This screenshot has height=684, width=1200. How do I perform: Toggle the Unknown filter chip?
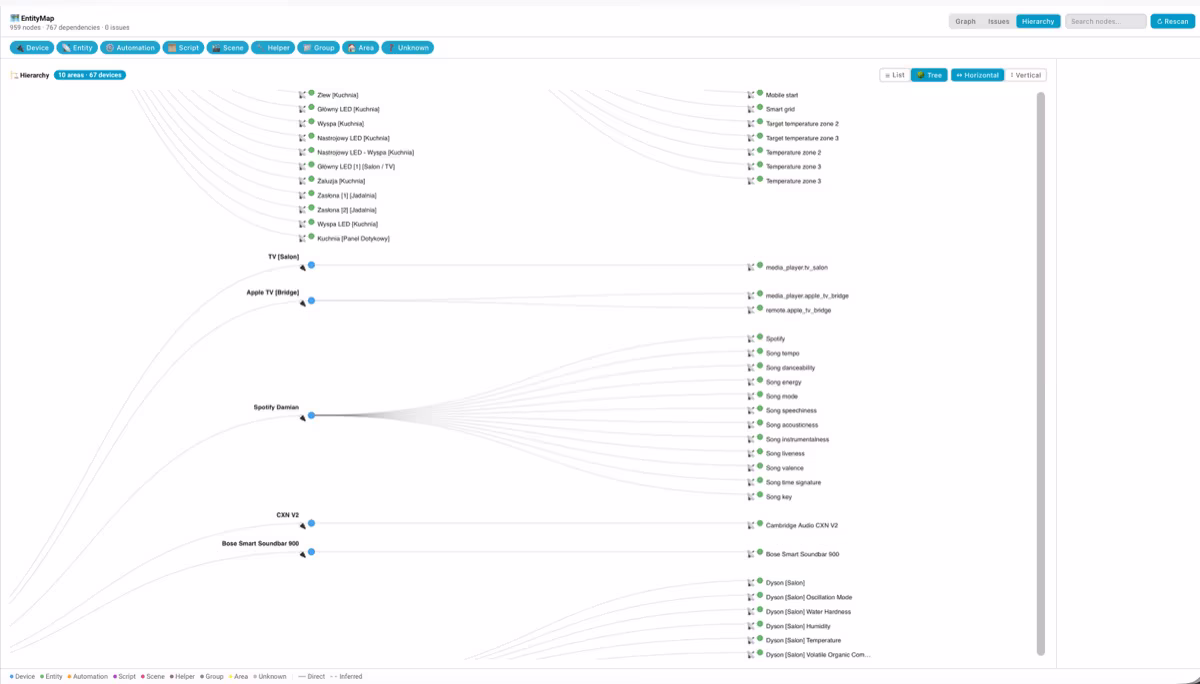(408, 47)
